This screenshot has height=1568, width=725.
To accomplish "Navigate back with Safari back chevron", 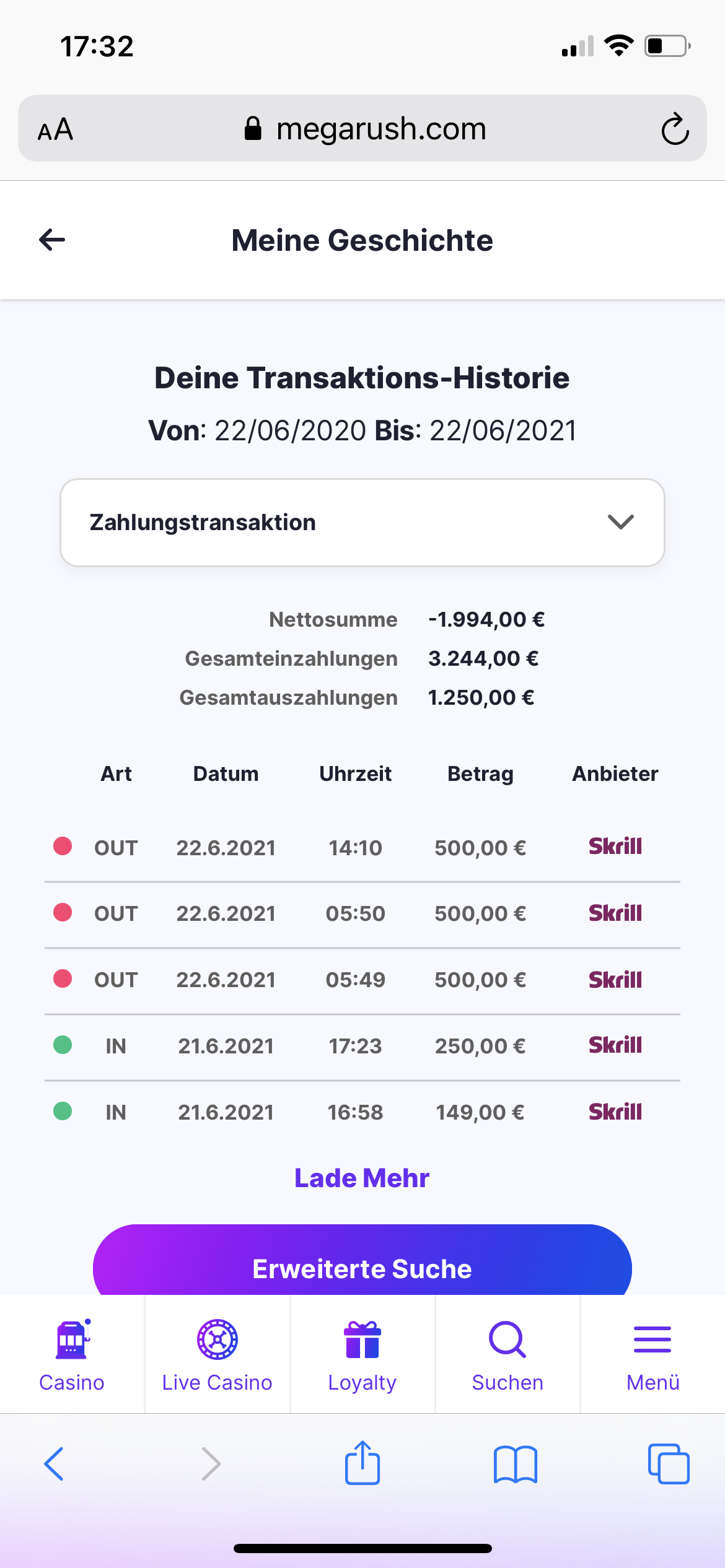I will pos(55,1465).
